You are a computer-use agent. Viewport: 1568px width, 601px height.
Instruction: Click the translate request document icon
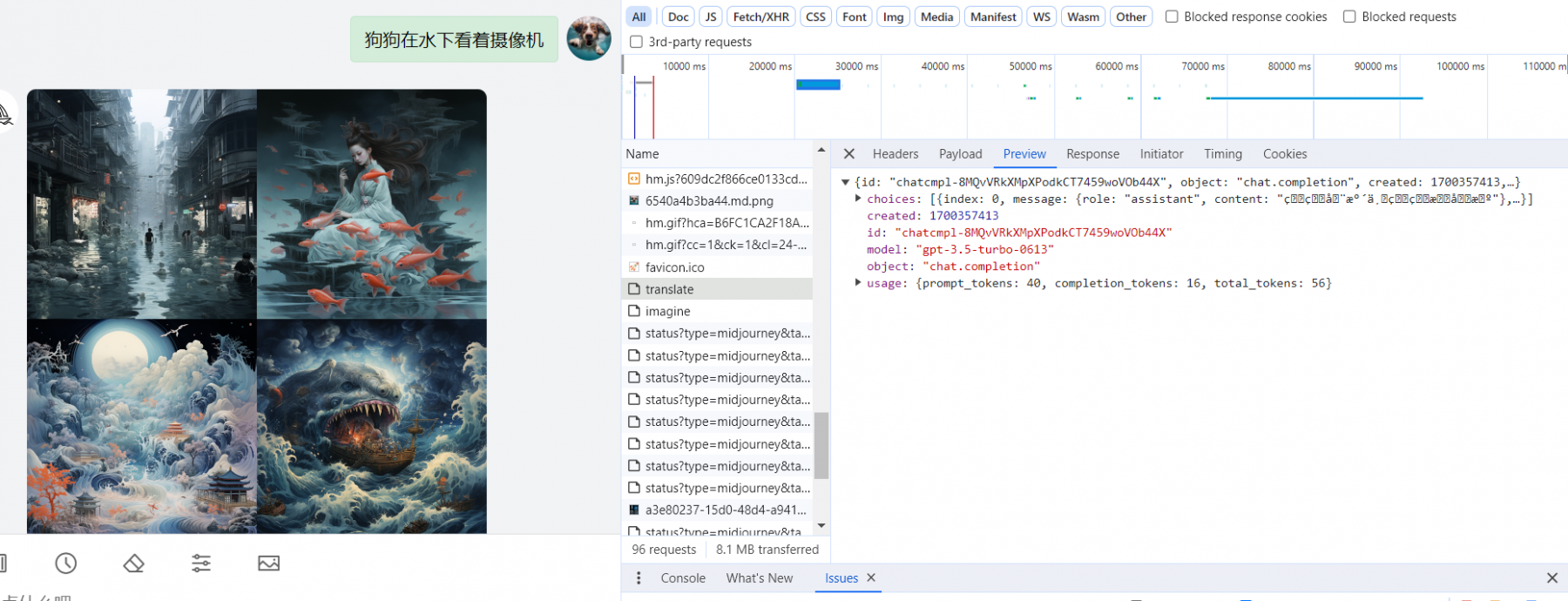(634, 289)
